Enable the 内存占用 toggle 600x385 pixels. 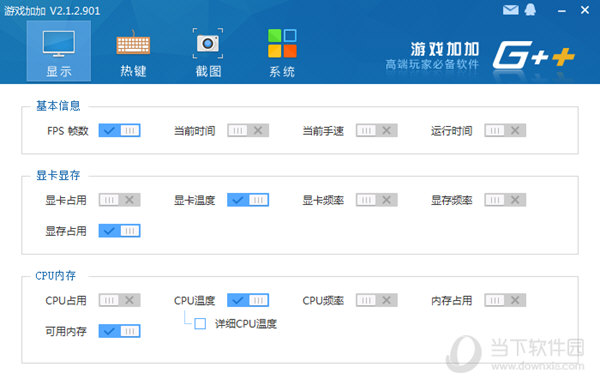point(505,300)
